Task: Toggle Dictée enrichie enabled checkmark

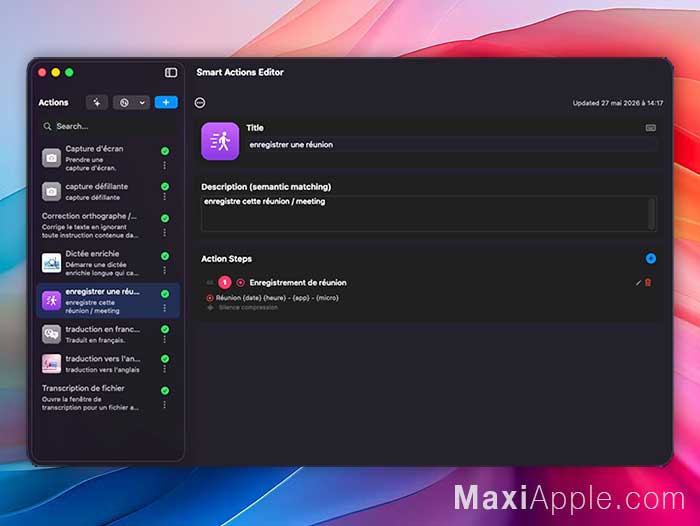Action: [x=165, y=256]
